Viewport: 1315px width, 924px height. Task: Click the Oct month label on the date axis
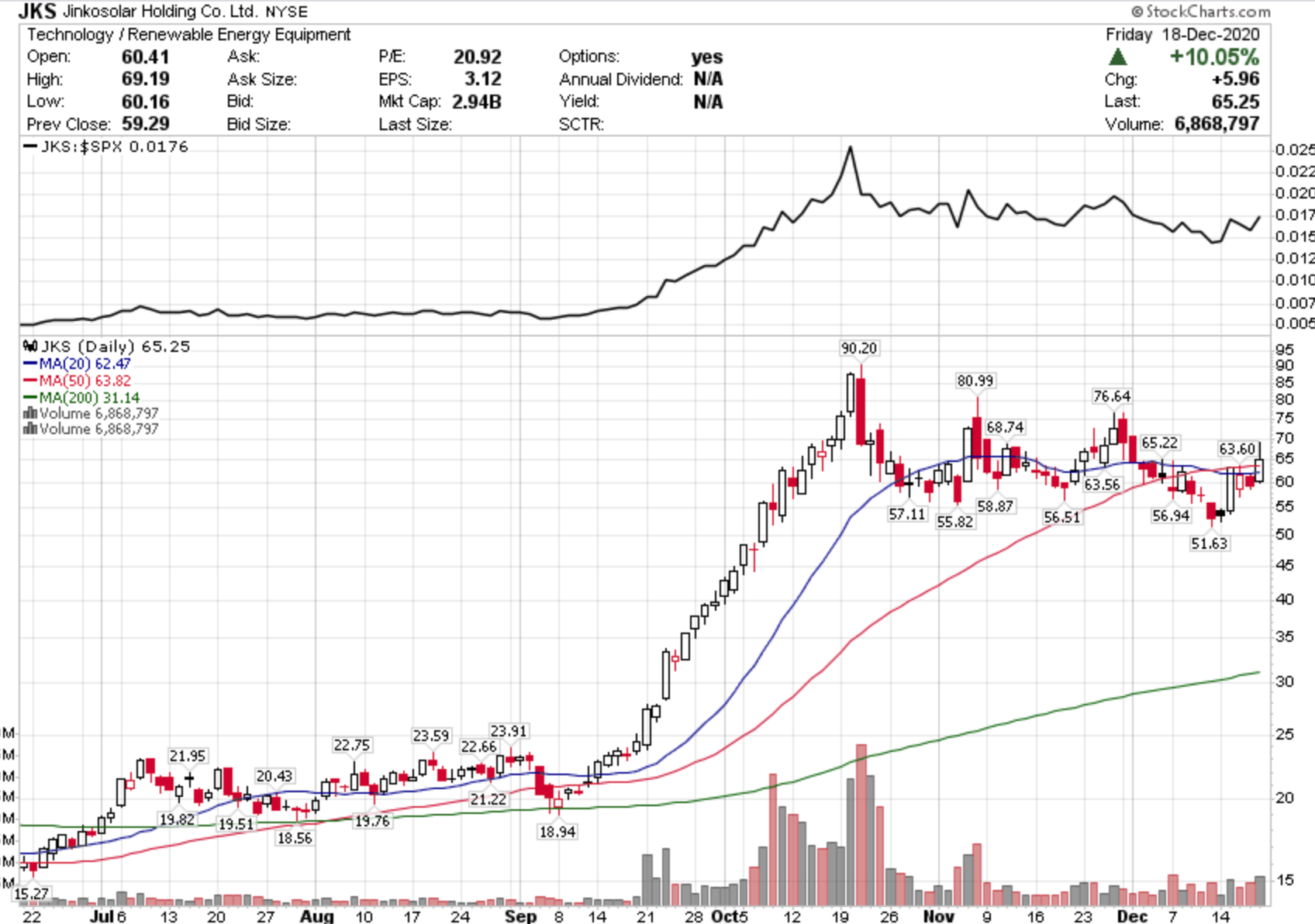(725, 916)
